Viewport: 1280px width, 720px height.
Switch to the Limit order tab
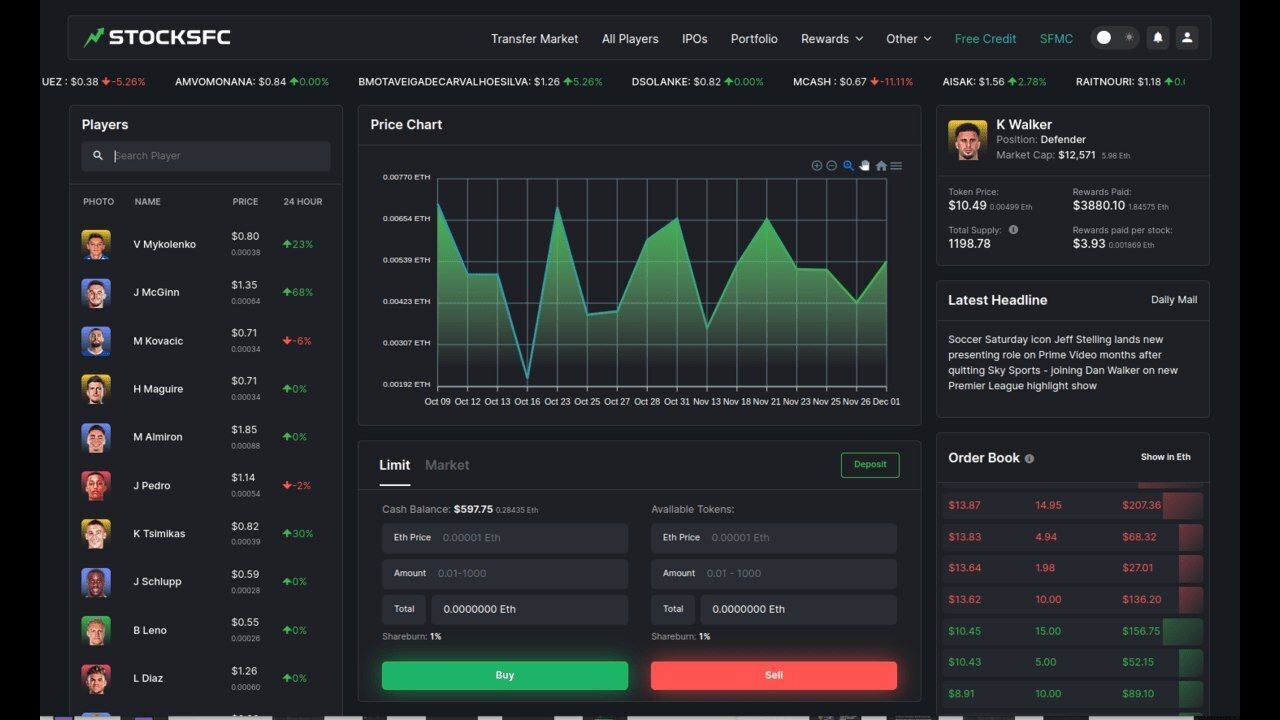point(394,465)
